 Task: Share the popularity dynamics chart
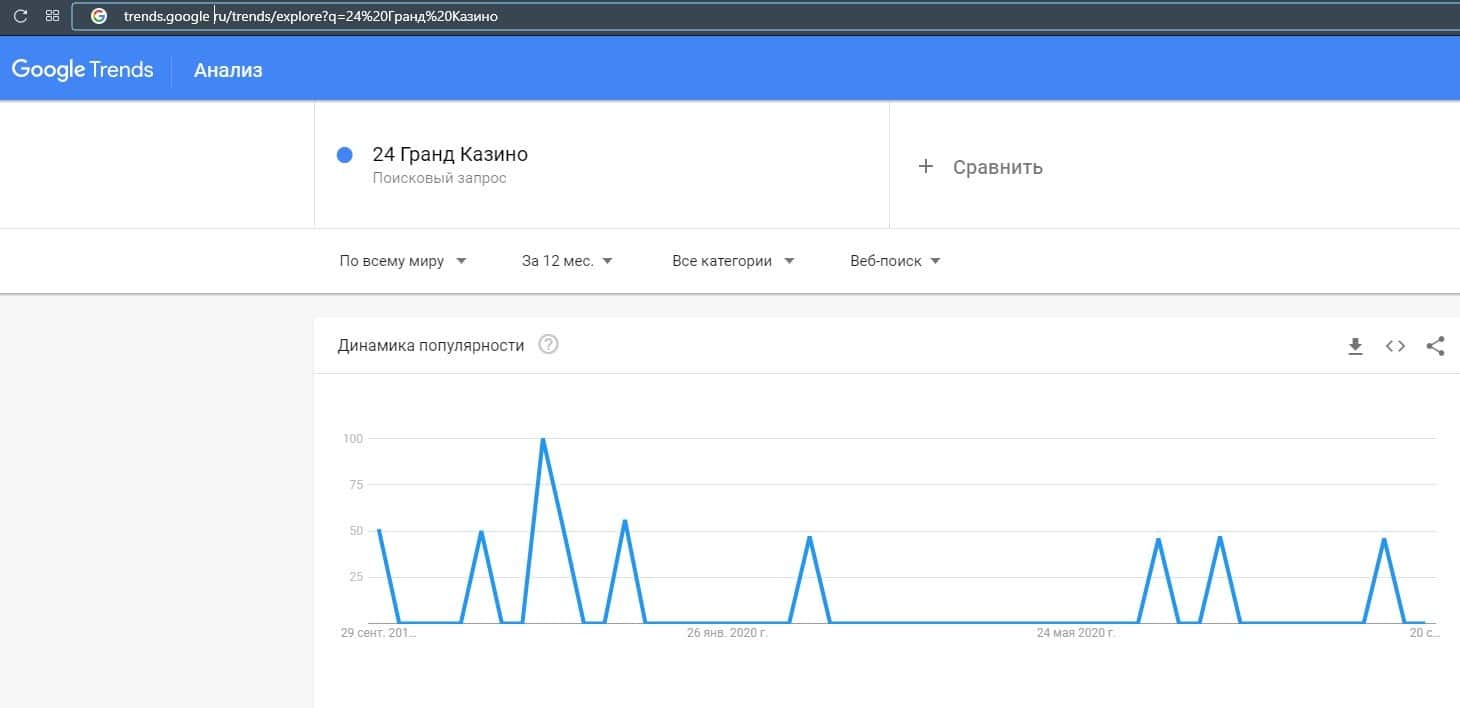(1435, 346)
